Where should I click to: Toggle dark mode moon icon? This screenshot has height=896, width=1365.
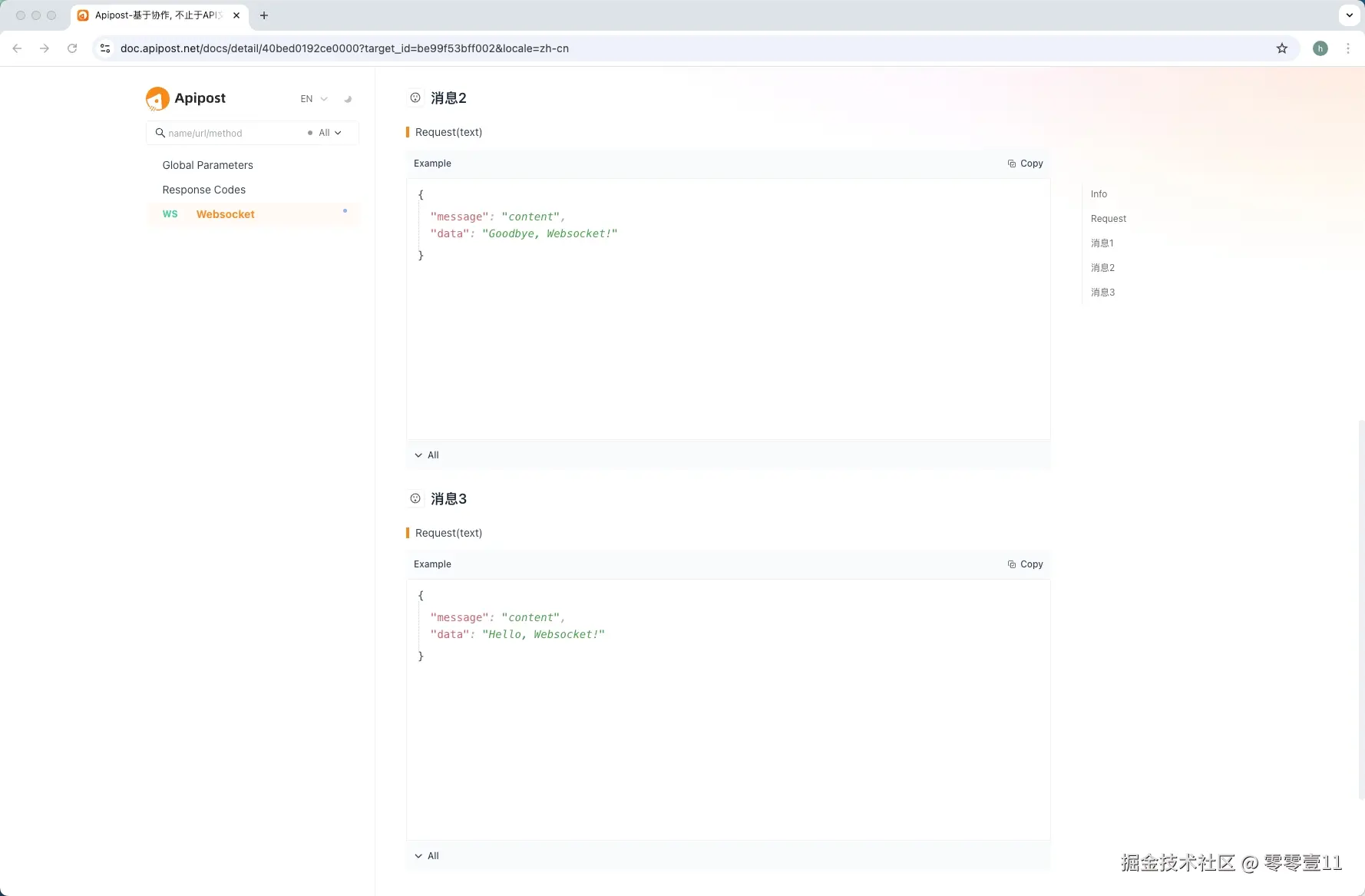point(348,99)
